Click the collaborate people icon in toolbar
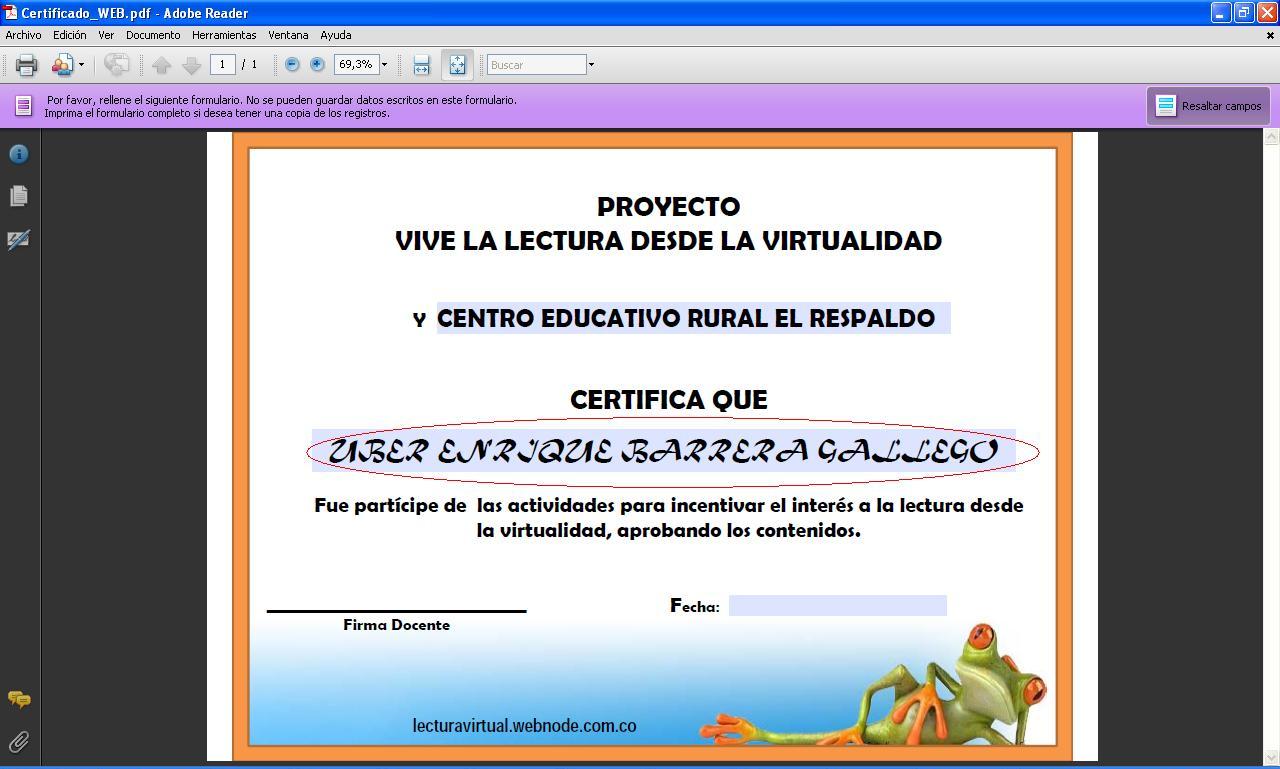Screen dimensions: 1280x769 coord(62,65)
